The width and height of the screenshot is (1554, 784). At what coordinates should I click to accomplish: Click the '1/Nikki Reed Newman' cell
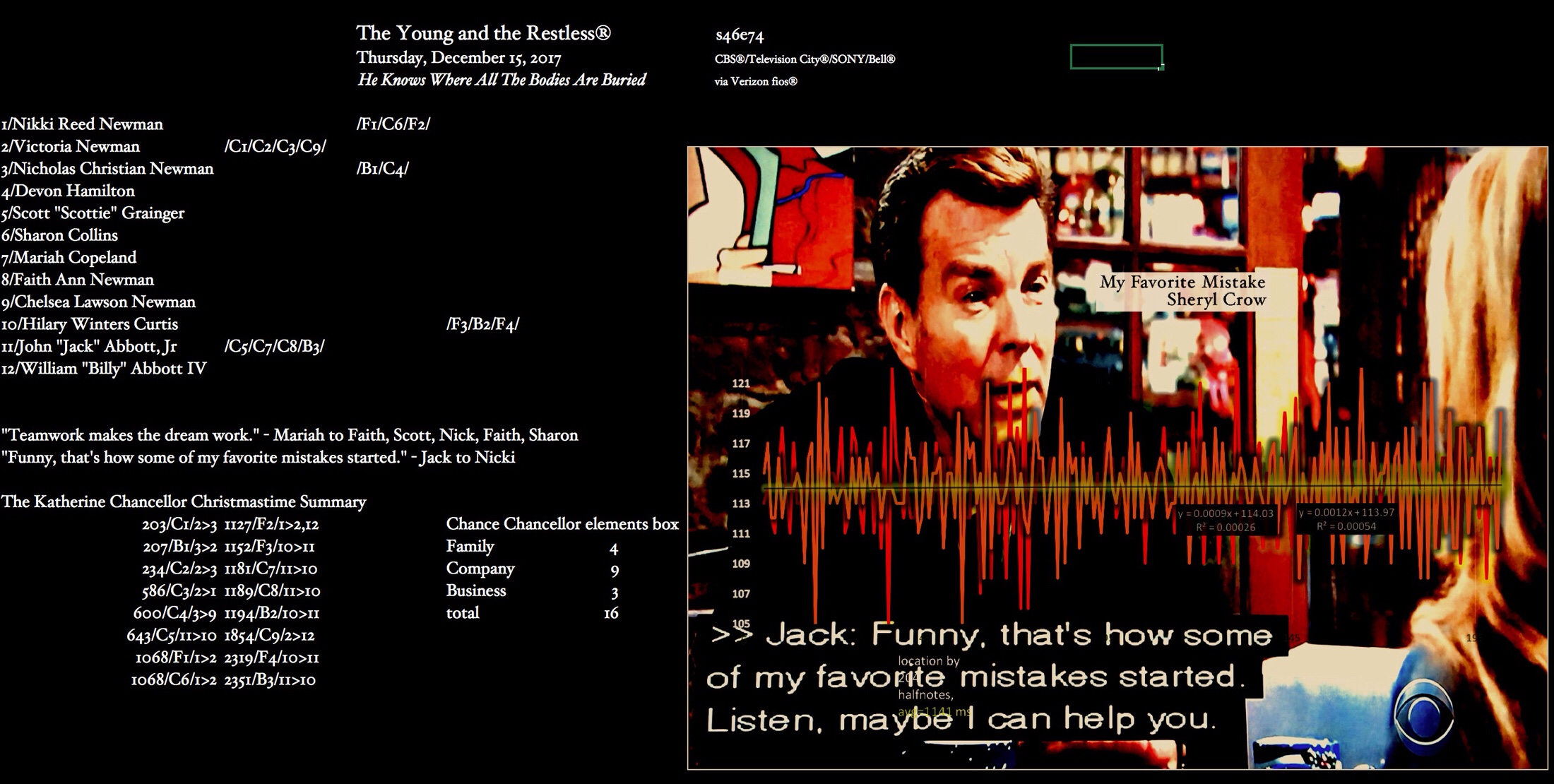pyautogui.click(x=83, y=124)
